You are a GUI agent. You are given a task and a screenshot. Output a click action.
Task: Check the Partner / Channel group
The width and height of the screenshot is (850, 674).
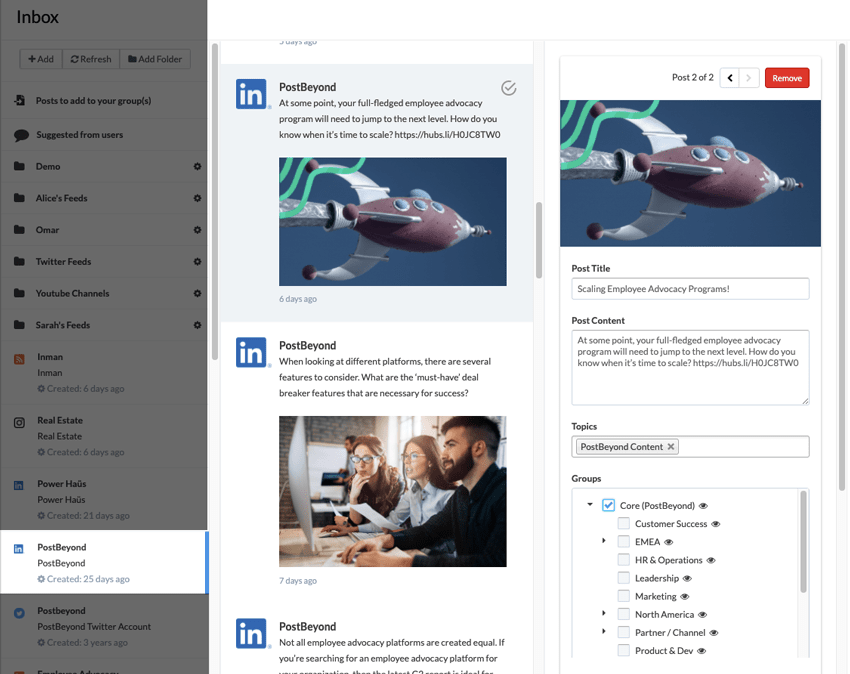click(x=623, y=632)
